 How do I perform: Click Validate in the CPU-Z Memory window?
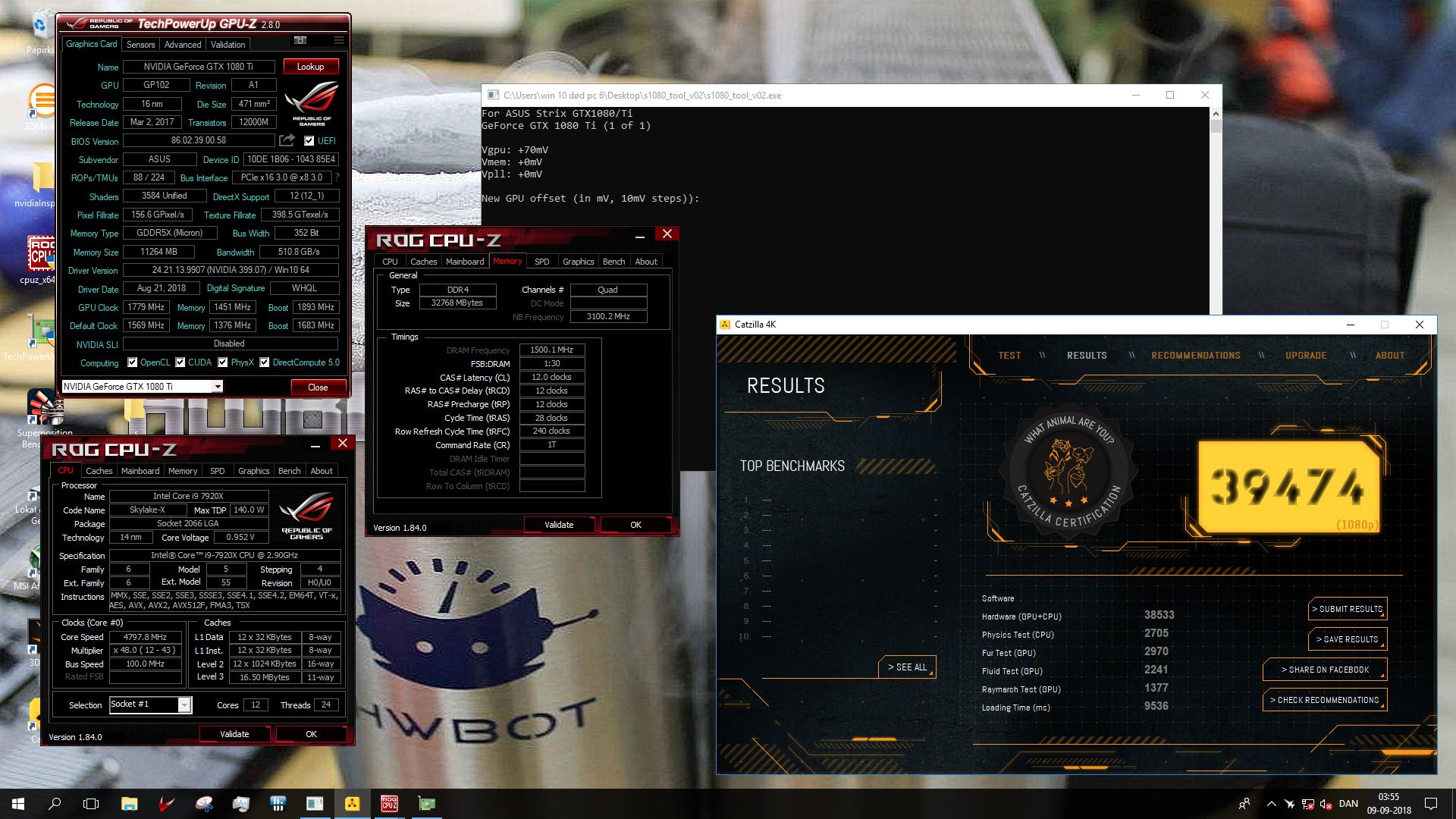(x=559, y=525)
